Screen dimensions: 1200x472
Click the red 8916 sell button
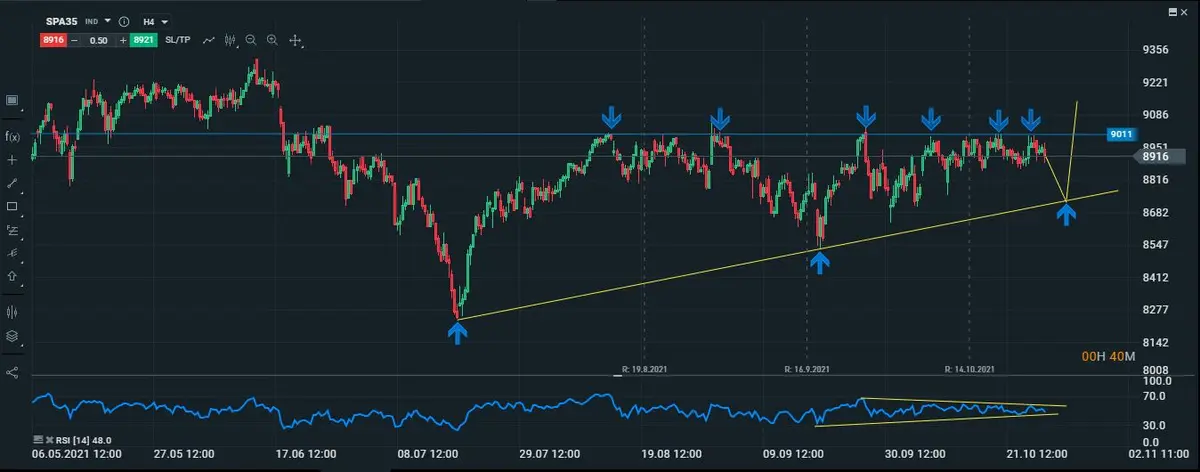(x=54, y=40)
